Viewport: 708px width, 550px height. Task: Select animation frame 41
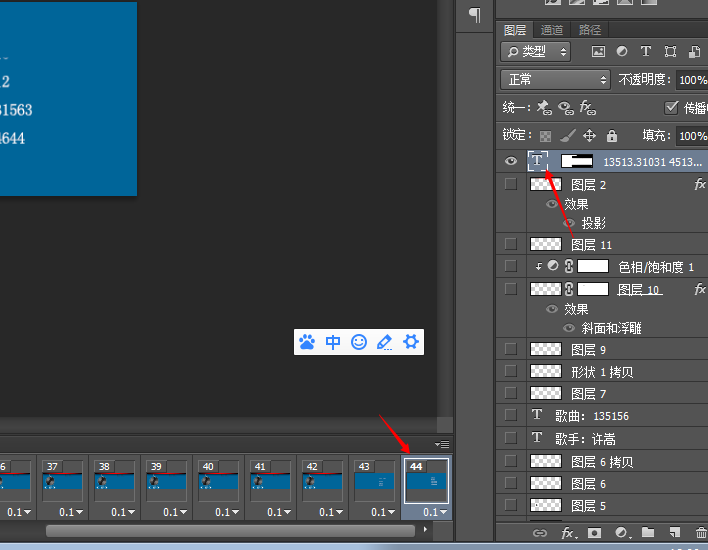[270, 480]
